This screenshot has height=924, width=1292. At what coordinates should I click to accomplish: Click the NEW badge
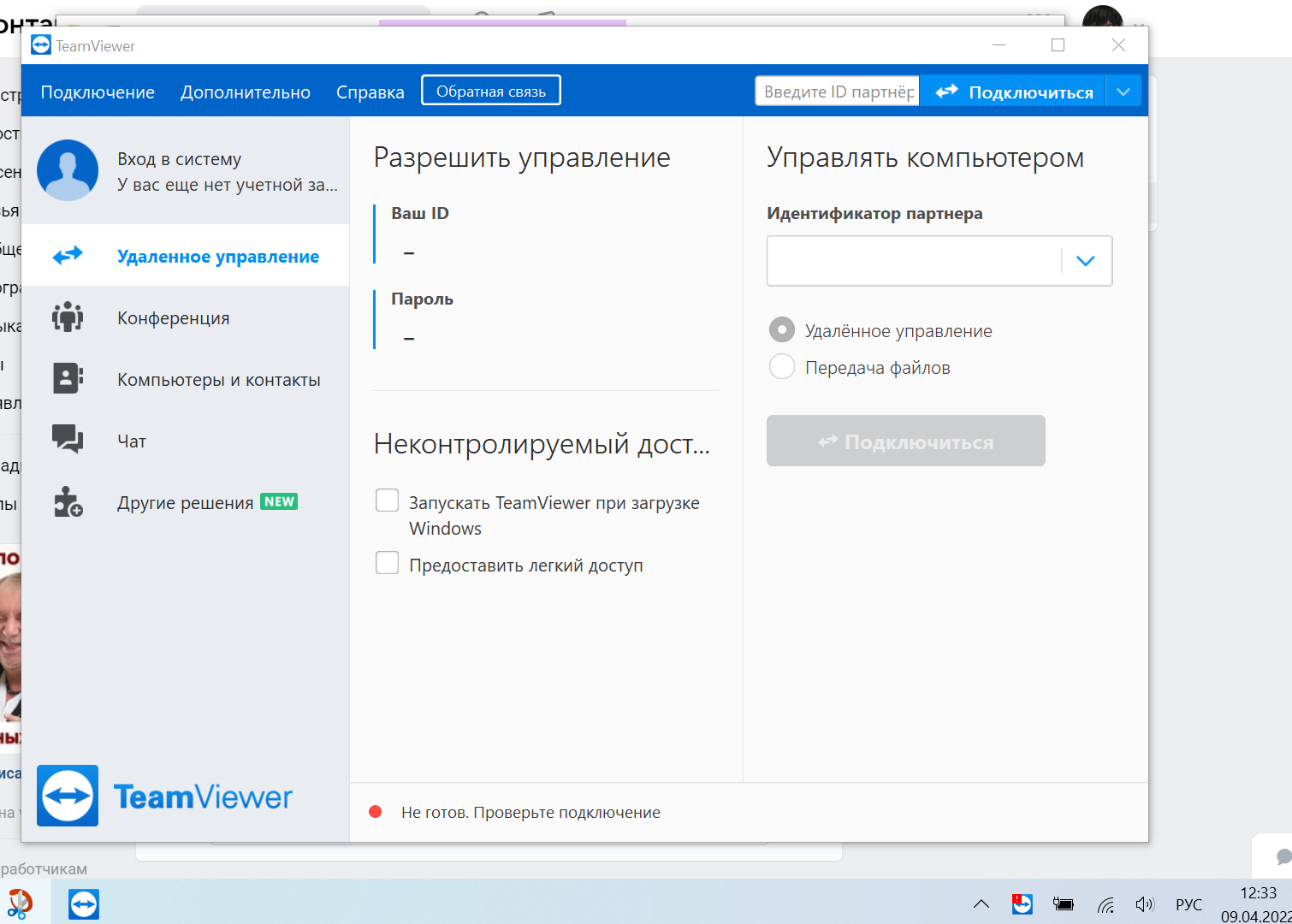tap(279, 501)
